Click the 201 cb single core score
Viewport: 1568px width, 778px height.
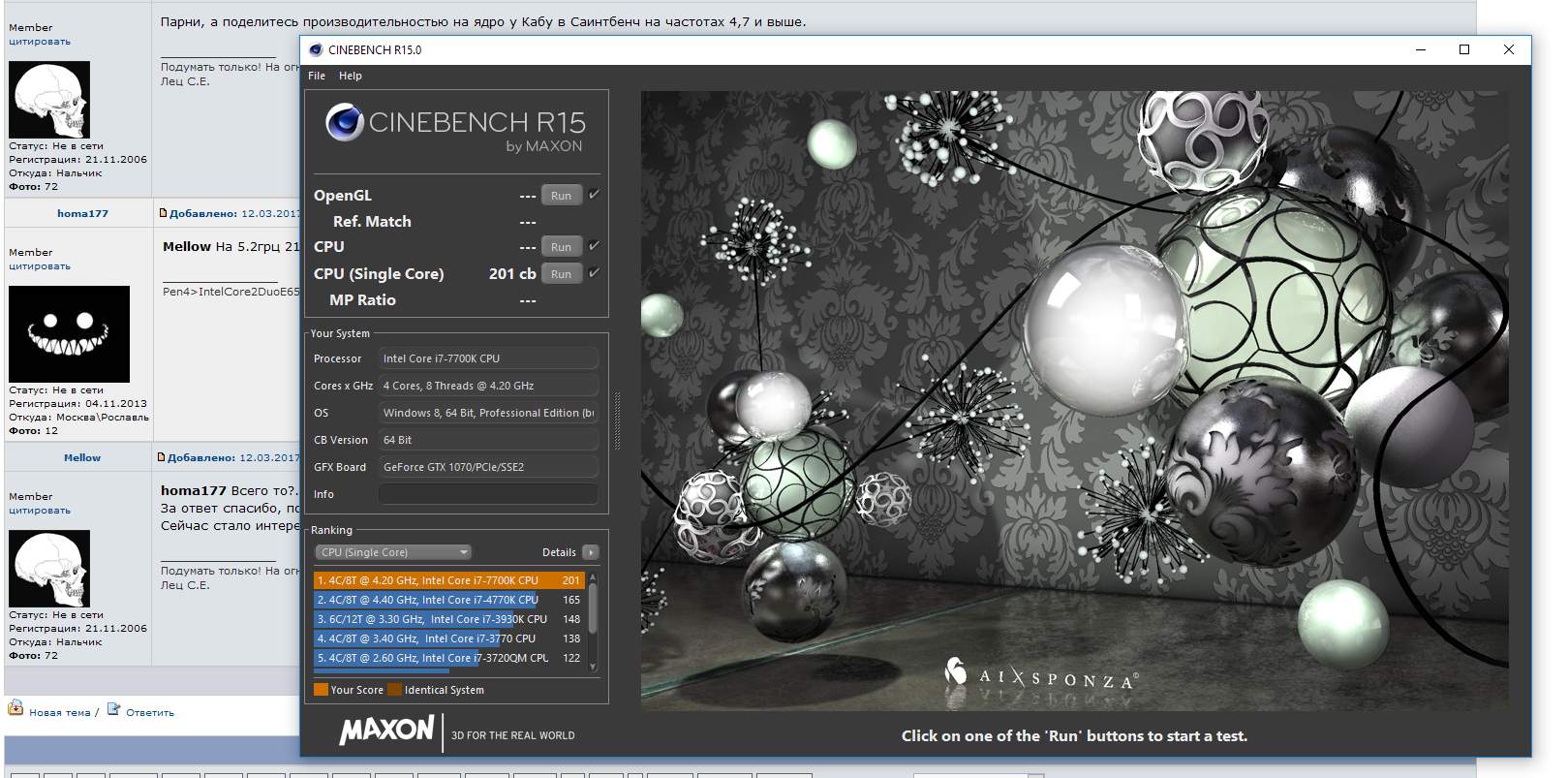pyautogui.click(x=512, y=274)
